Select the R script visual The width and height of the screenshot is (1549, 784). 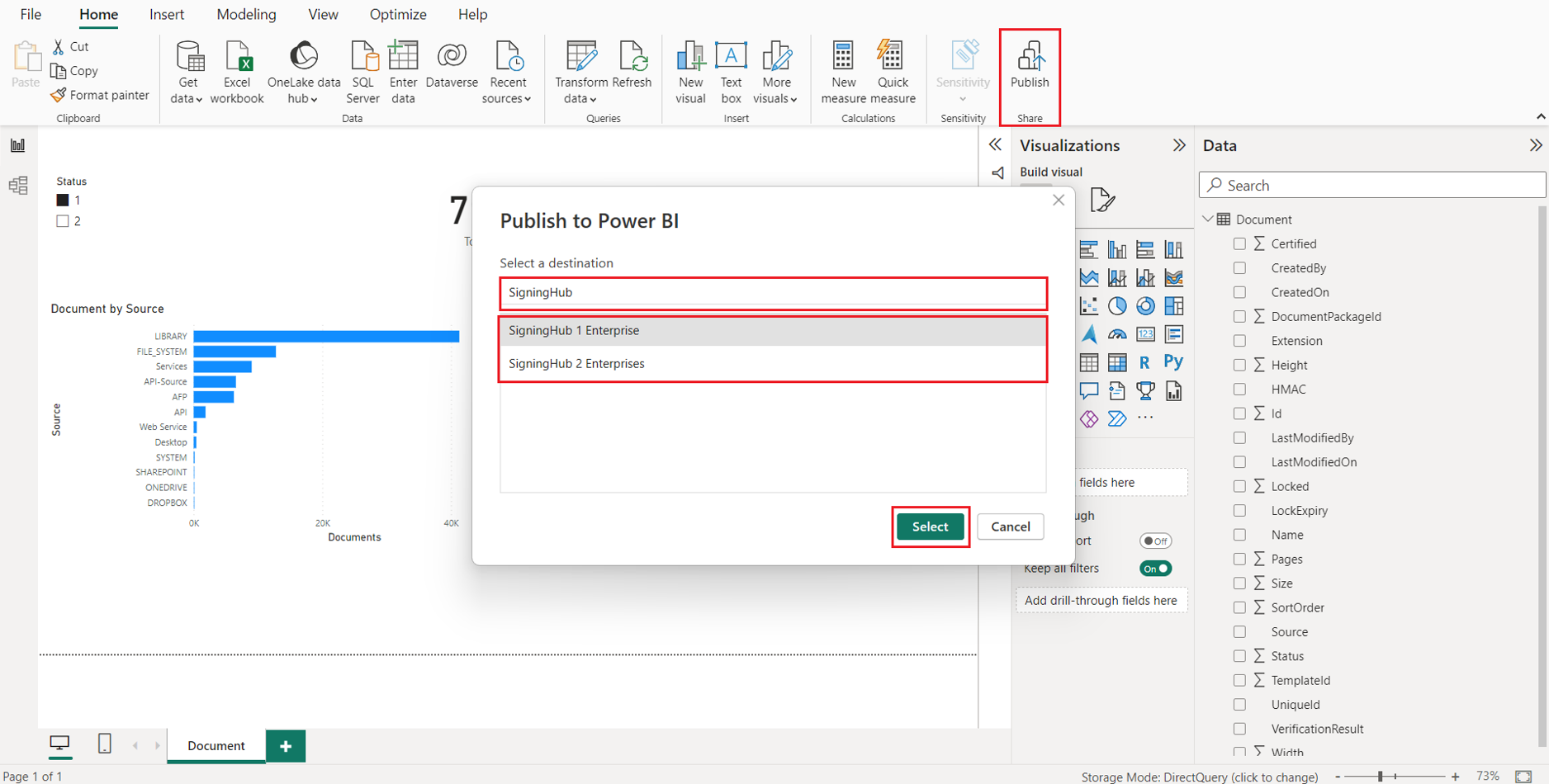pos(1144,362)
